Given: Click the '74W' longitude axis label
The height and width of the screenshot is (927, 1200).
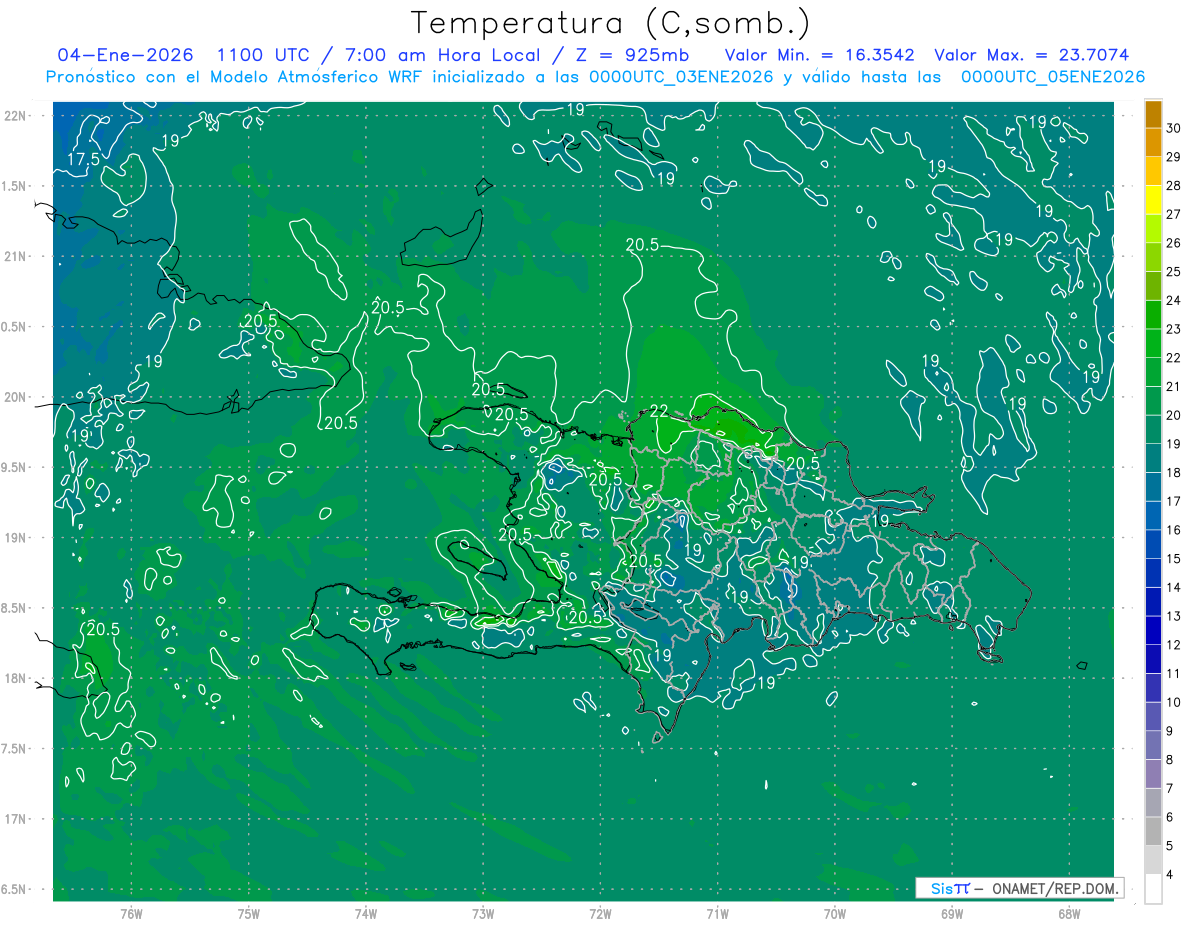Looking at the screenshot, I should (366, 913).
